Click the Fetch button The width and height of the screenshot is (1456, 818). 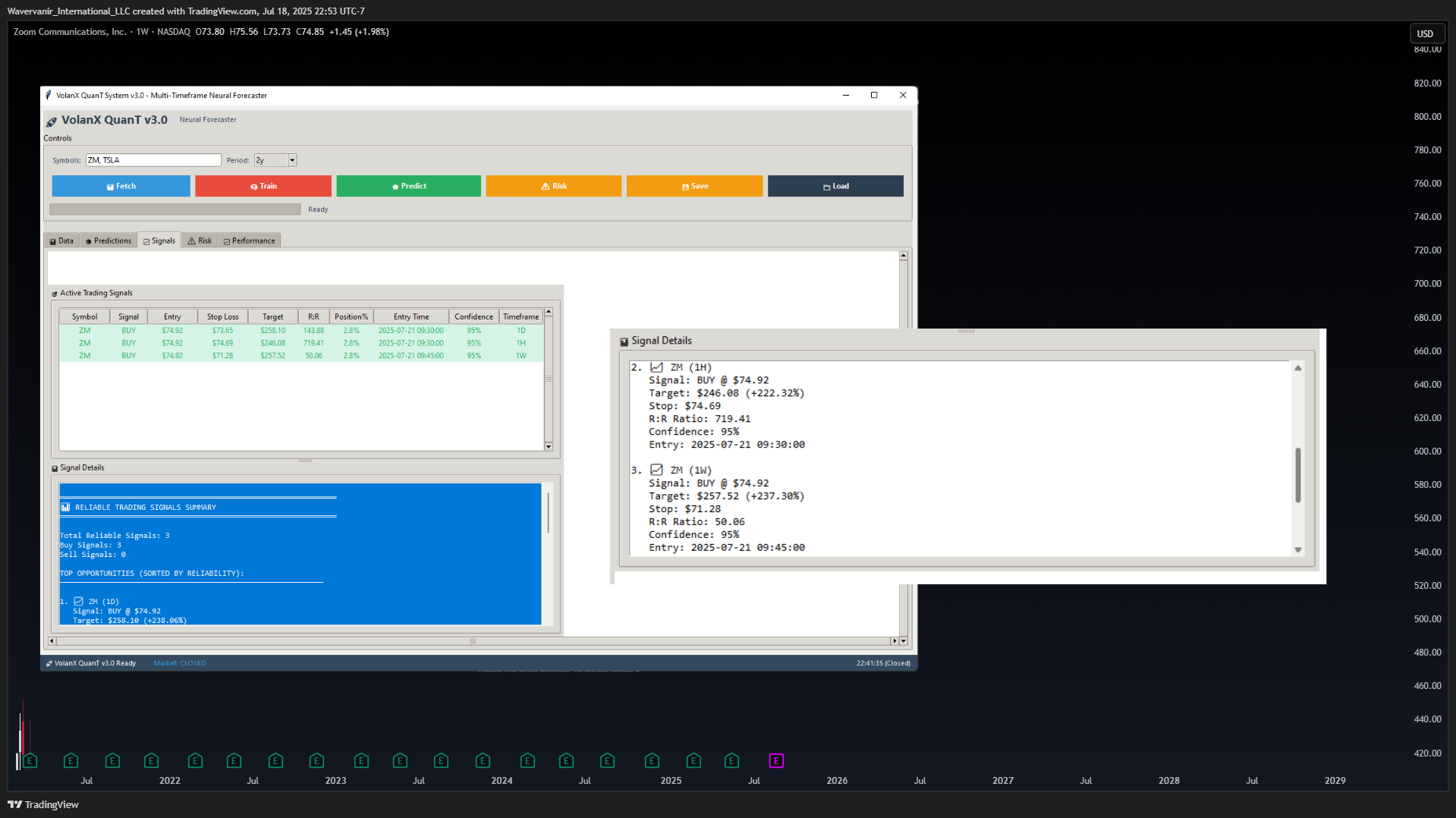click(121, 186)
